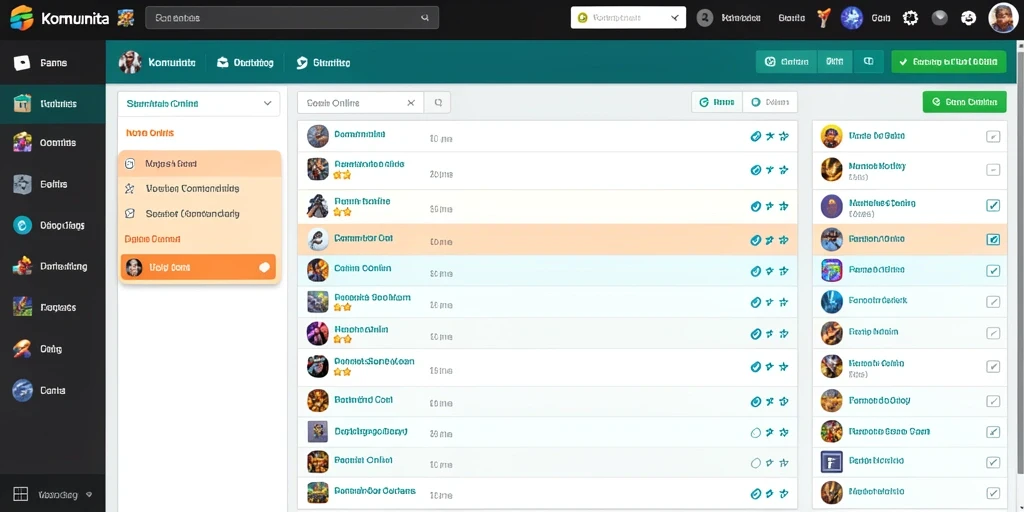
Task: Select the green and purple pixel sidebar item
Action: [x=53, y=307]
